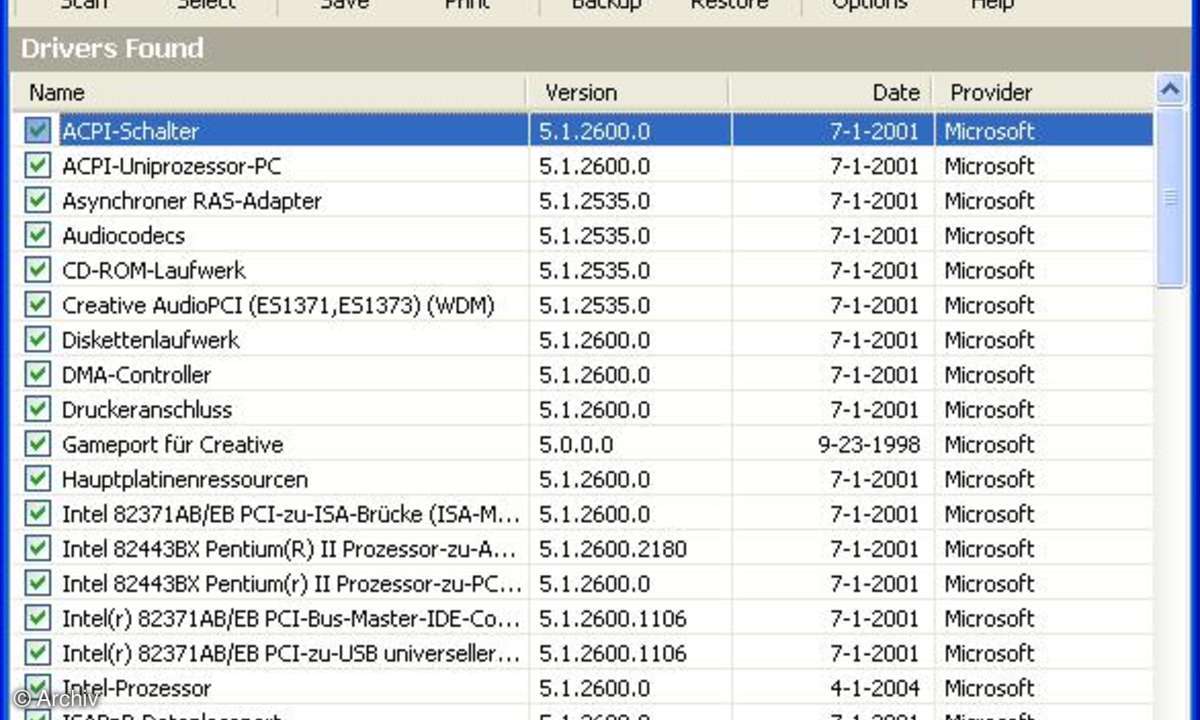
Task: Click Microsoft provider in Gameport für Creative row
Action: (989, 445)
